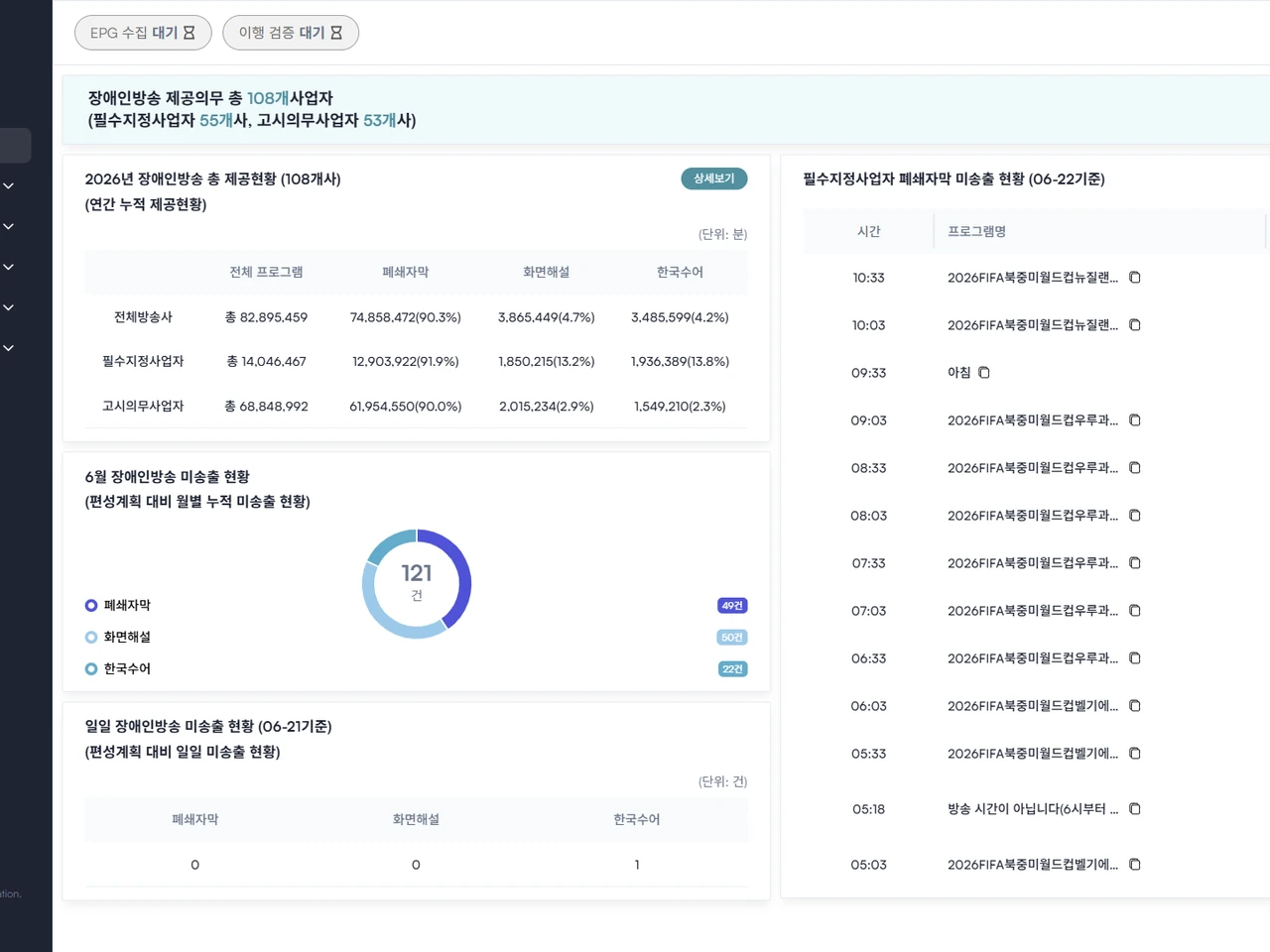Select the 필수지정사업자 row label in table
This screenshot has height=952, width=1270.
[x=143, y=361]
